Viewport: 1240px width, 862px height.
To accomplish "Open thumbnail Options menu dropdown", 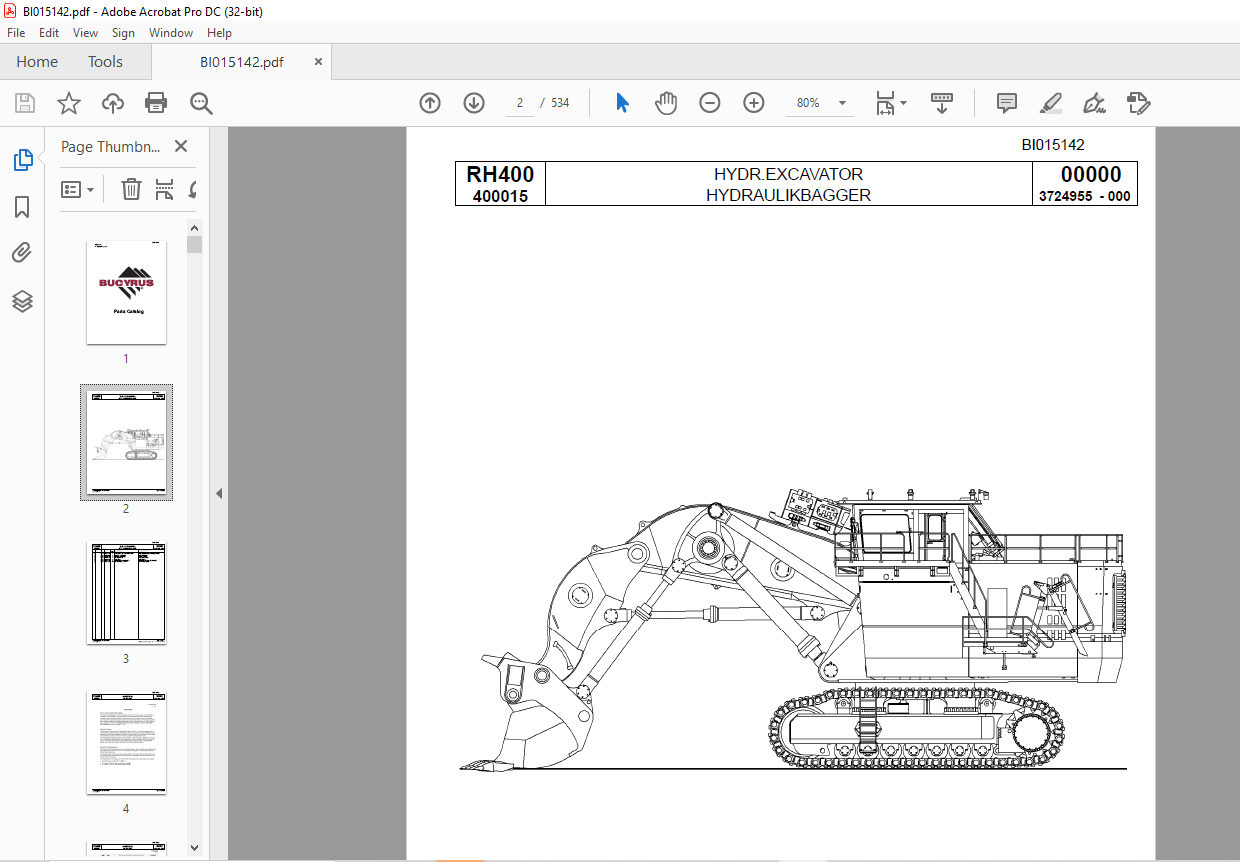I will [x=78, y=189].
